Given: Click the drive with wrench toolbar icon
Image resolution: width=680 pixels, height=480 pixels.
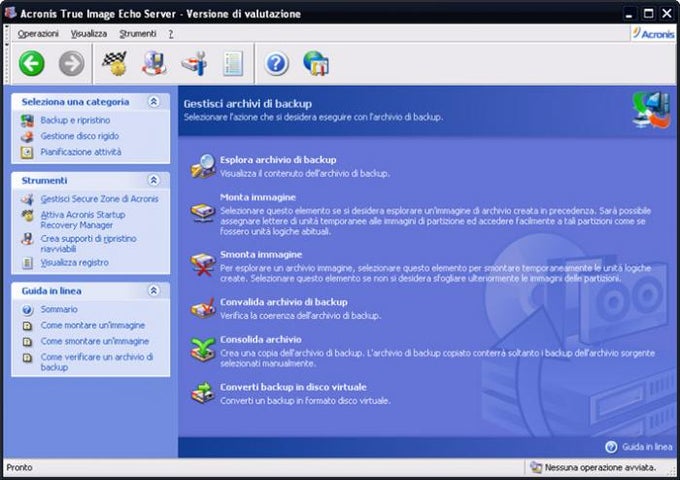Looking at the screenshot, I should [194, 63].
